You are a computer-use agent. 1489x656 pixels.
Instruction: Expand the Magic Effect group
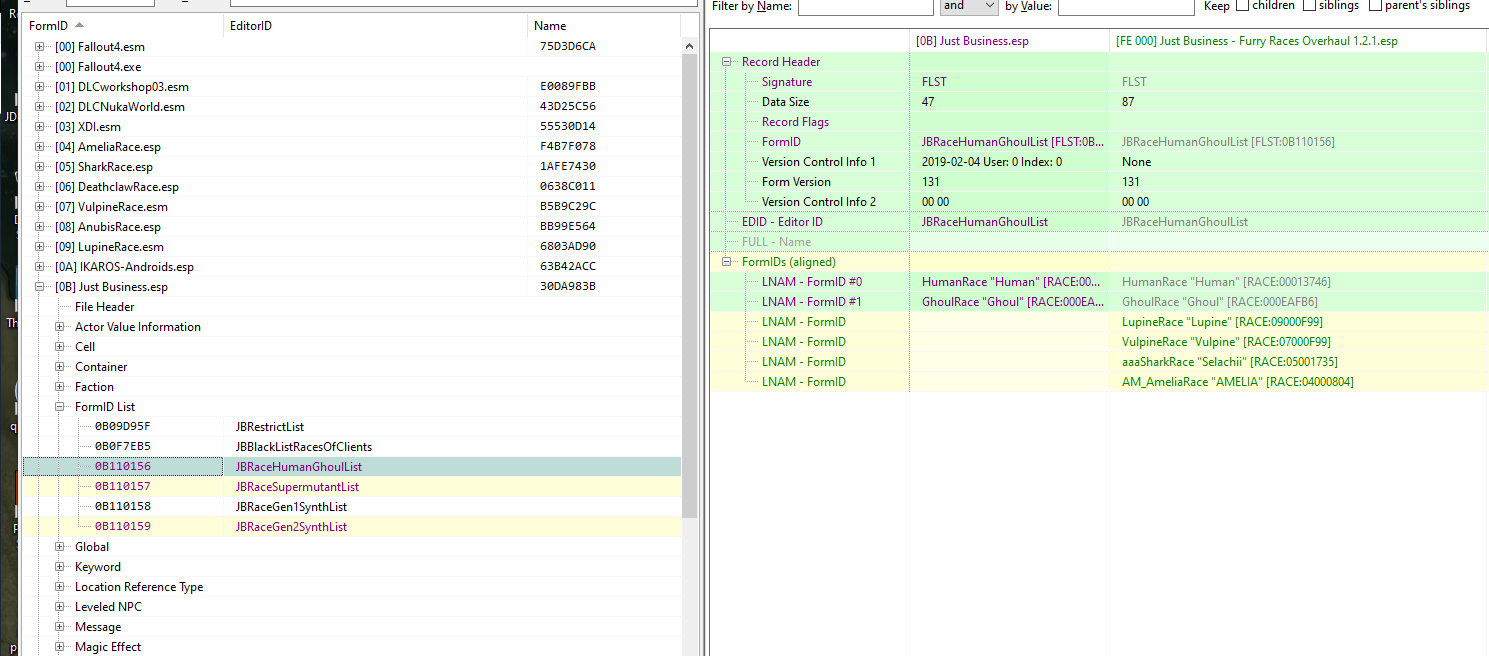coord(60,647)
